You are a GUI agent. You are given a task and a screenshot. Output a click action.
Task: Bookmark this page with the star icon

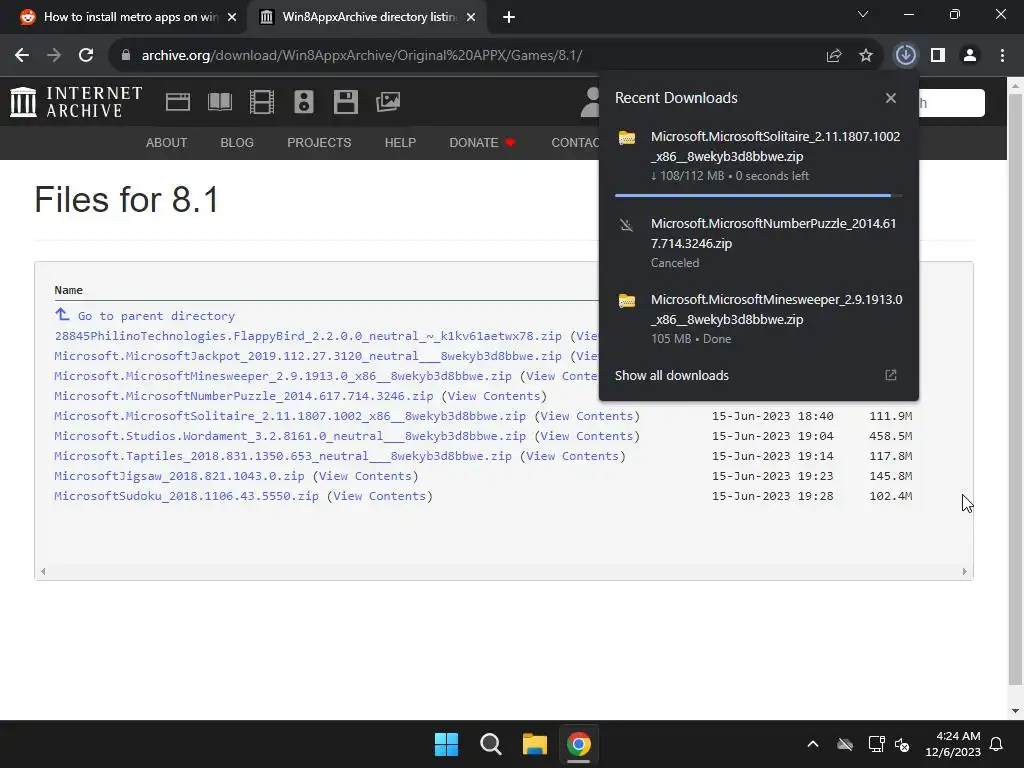click(x=866, y=56)
